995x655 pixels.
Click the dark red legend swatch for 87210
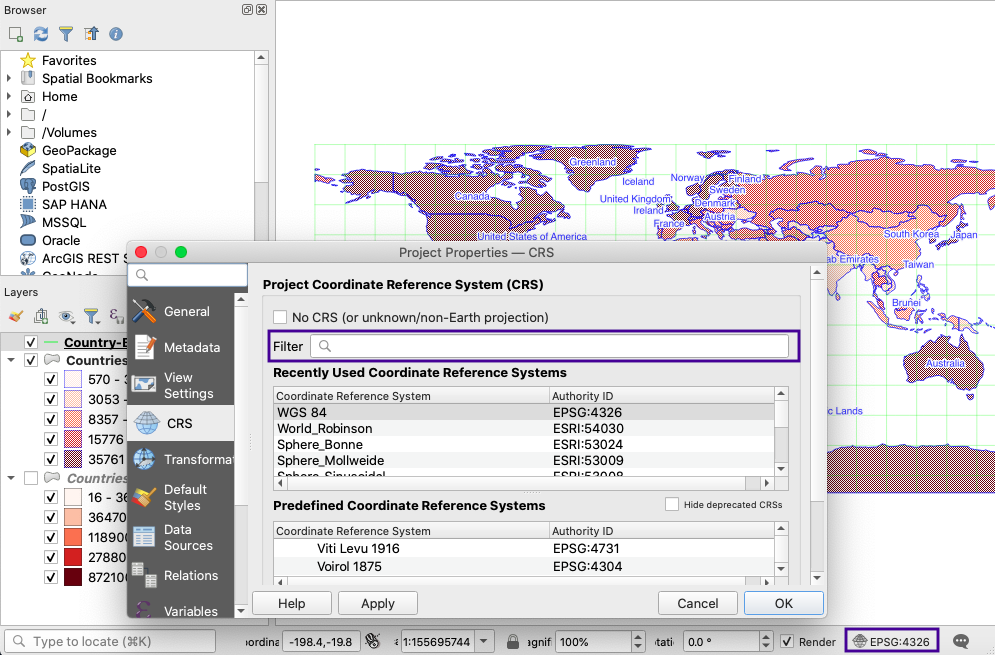[71, 576]
